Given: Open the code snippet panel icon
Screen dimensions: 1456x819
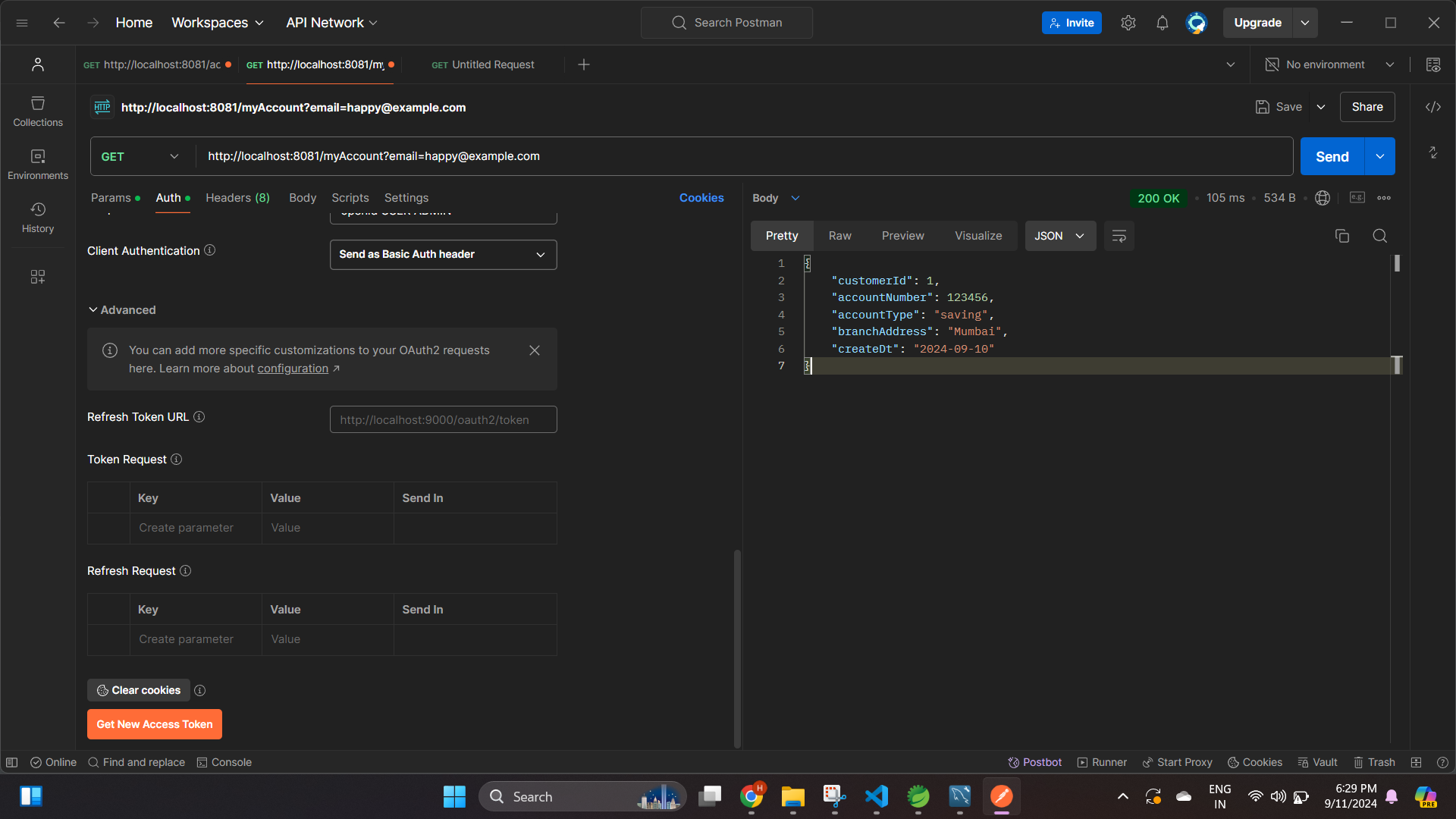Looking at the screenshot, I should tap(1433, 107).
